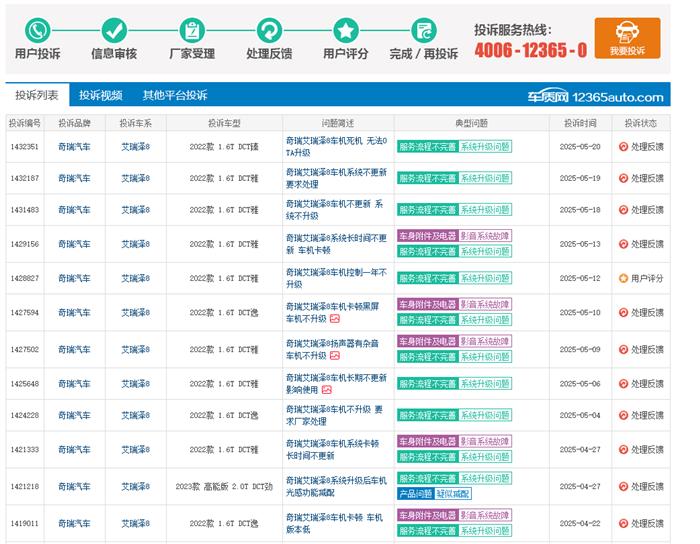
Task: Click 车身附件及电器 tag in row 1419011
Action: [428, 515]
